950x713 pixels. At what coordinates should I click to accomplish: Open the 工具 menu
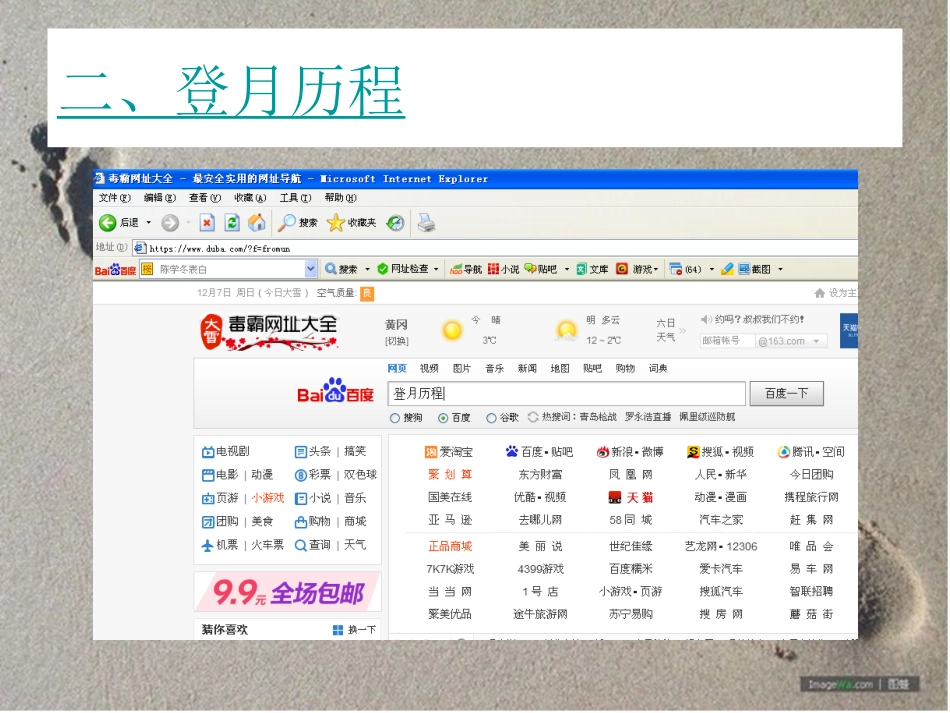pyautogui.click(x=296, y=198)
